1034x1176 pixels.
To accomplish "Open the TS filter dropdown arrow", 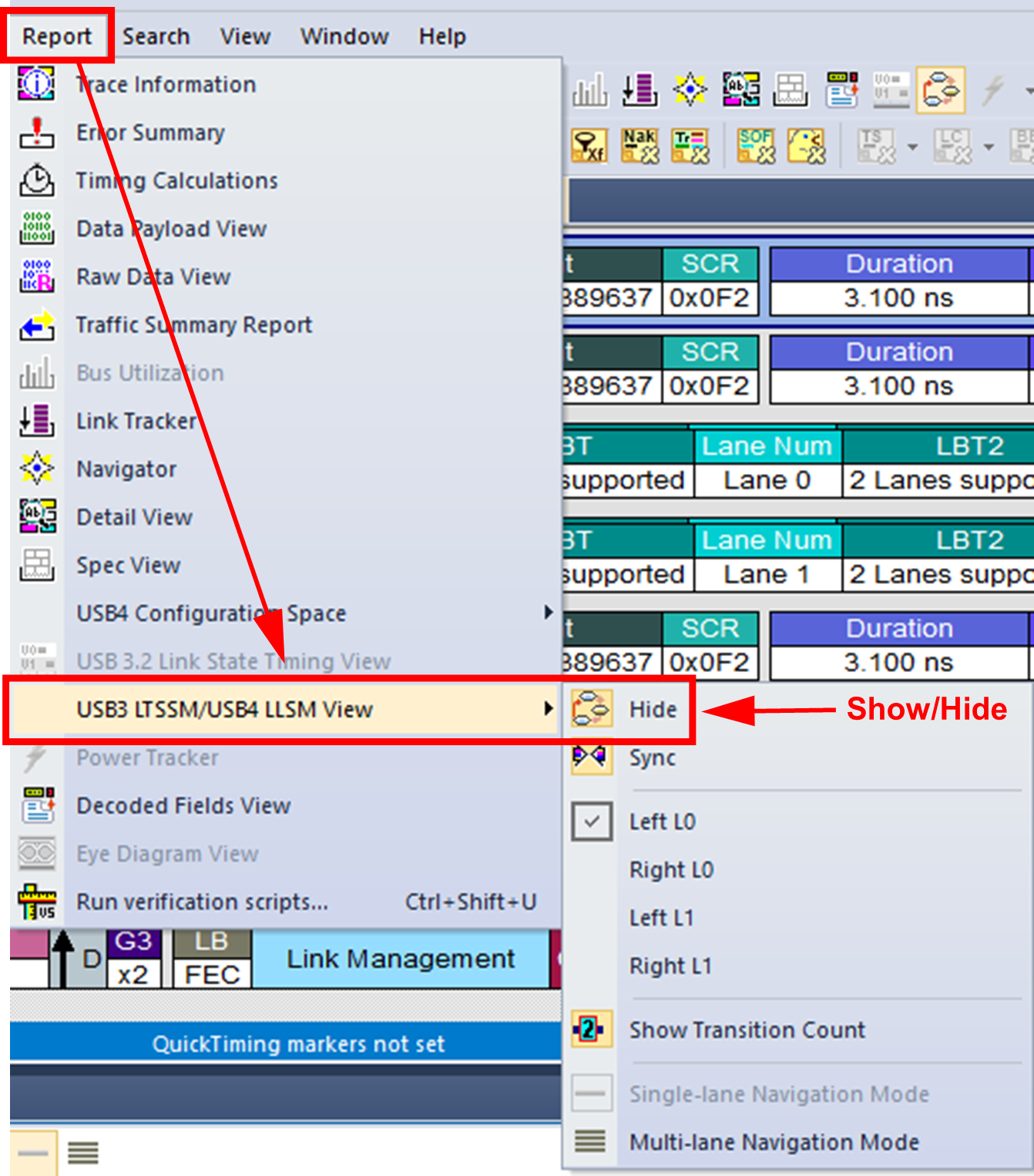I will coord(912,146).
